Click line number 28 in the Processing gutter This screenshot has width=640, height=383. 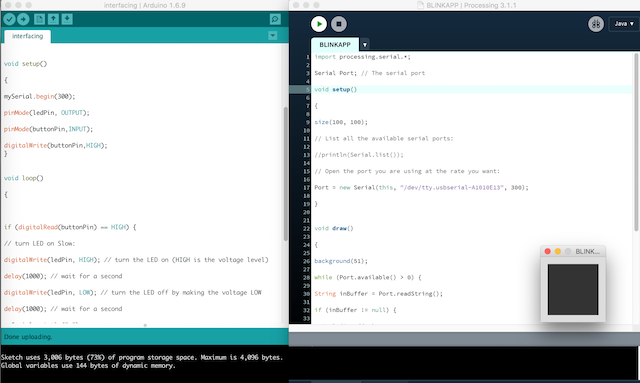click(x=306, y=277)
